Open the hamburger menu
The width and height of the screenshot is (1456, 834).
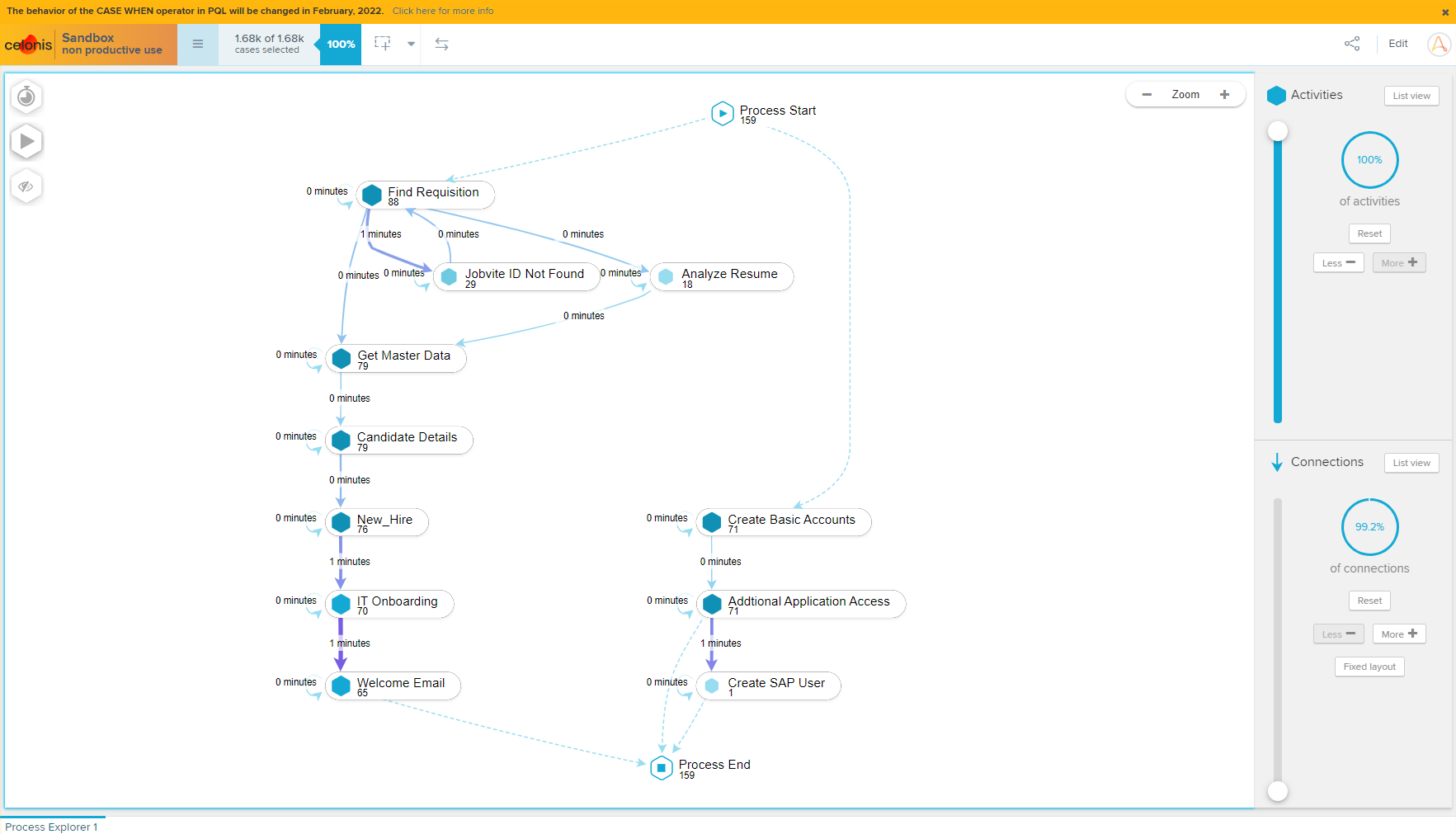[x=198, y=45]
